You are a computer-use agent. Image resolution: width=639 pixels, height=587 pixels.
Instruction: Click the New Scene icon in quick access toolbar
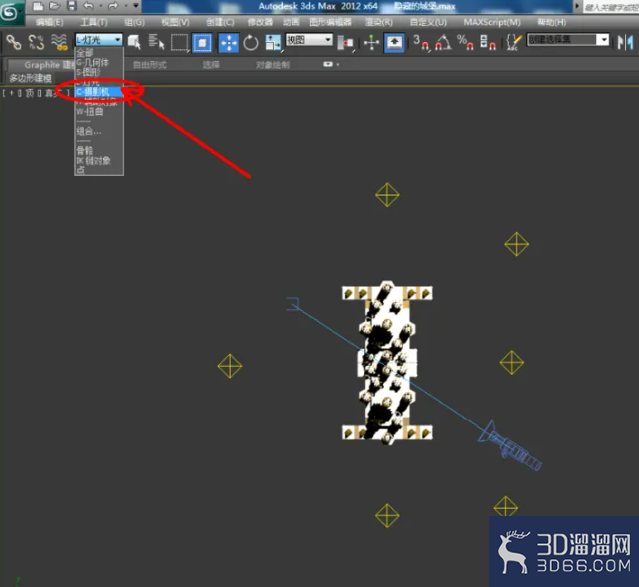pos(38,6)
